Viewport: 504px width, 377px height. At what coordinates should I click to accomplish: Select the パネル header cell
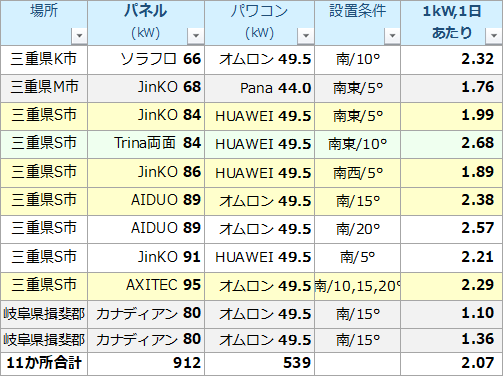coord(146,23)
